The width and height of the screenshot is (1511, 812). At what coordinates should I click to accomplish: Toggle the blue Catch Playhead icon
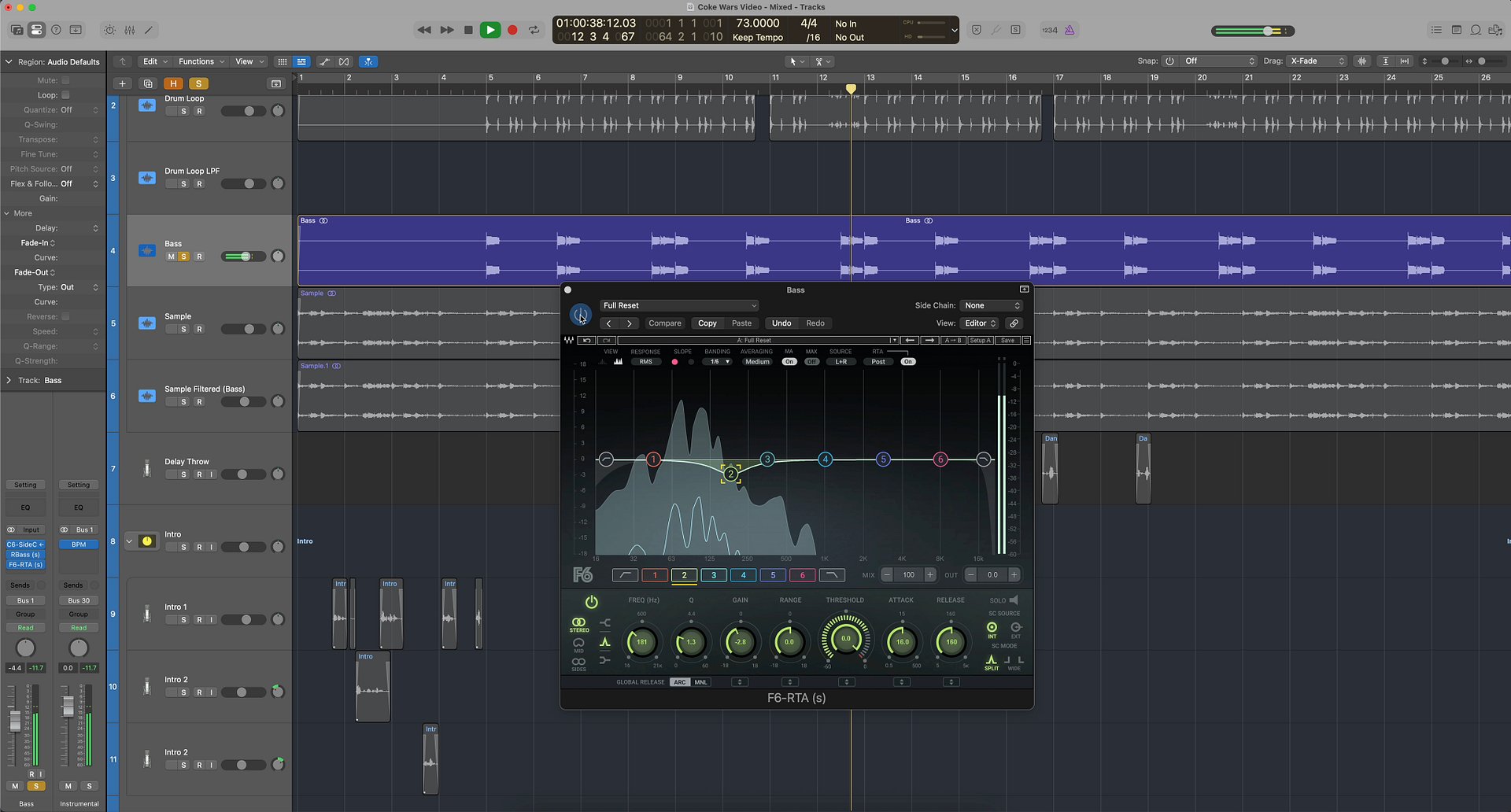click(368, 61)
